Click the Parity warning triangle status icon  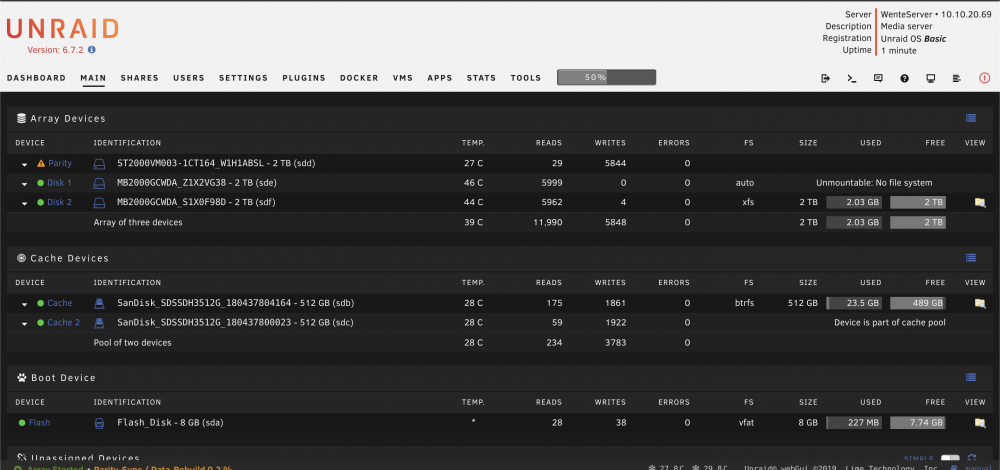41,163
